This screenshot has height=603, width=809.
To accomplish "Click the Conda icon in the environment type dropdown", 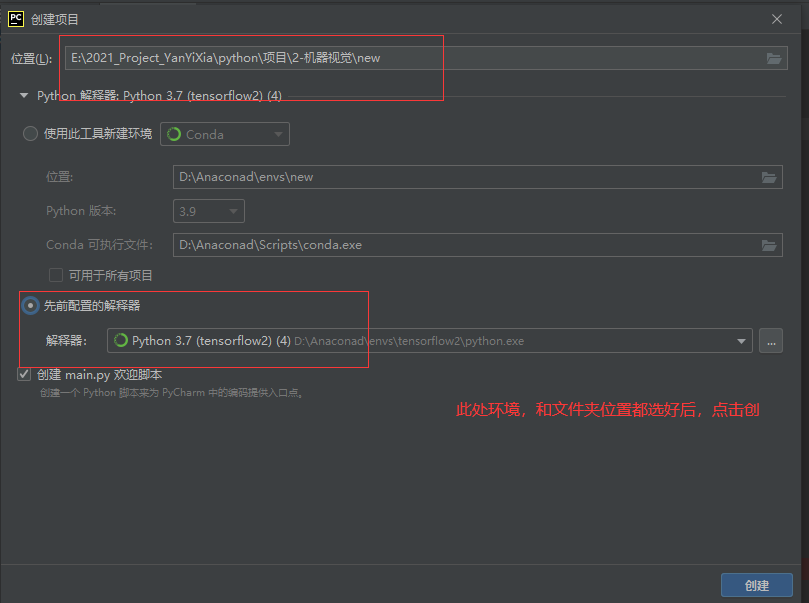I will click(174, 134).
